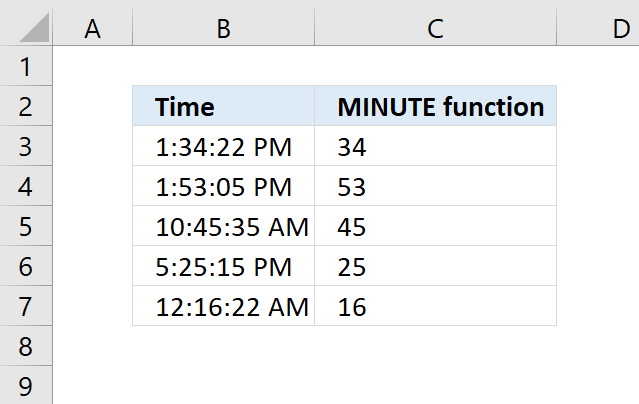Select row 2 header

(26, 106)
